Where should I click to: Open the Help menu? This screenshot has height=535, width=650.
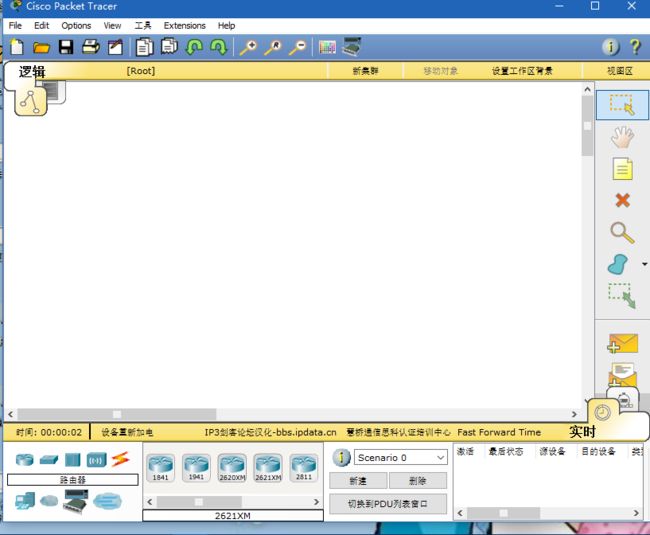pyautogui.click(x=226, y=26)
